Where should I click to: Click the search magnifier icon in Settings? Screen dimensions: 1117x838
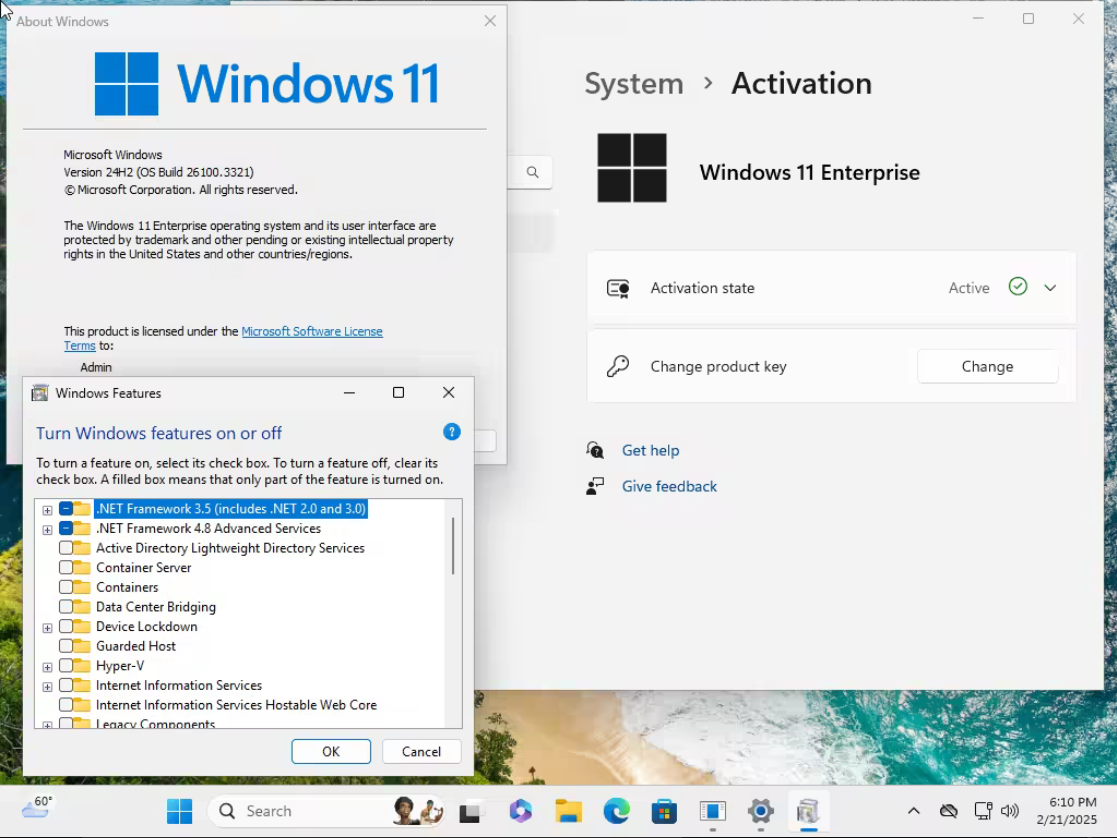pyautogui.click(x=532, y=172)
